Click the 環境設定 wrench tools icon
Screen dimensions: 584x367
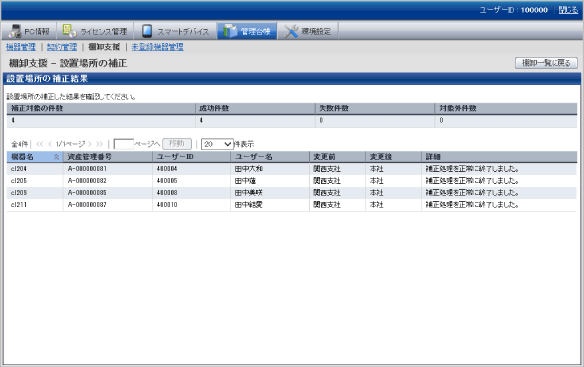[291, 31]
